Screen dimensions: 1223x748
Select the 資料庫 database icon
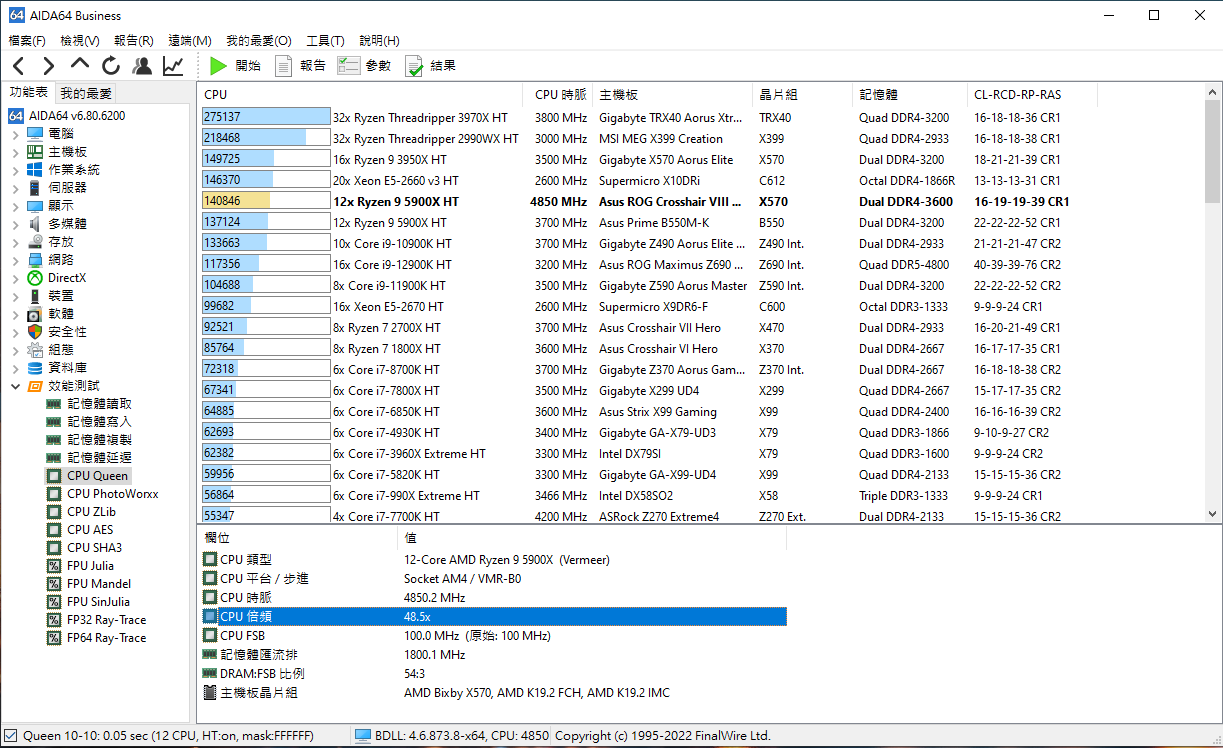point(35,368)
